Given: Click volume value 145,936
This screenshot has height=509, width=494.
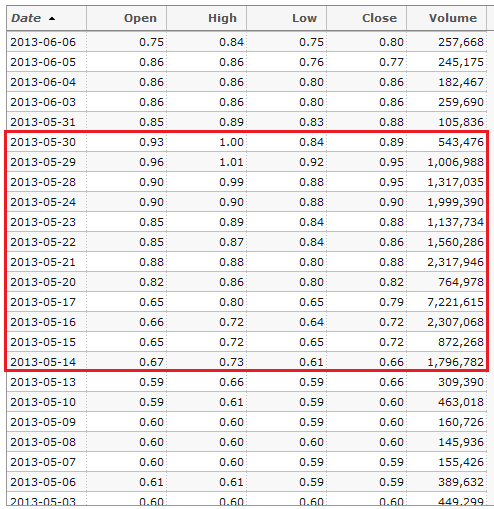Looking at the screenshot, I should pos(461,442).
